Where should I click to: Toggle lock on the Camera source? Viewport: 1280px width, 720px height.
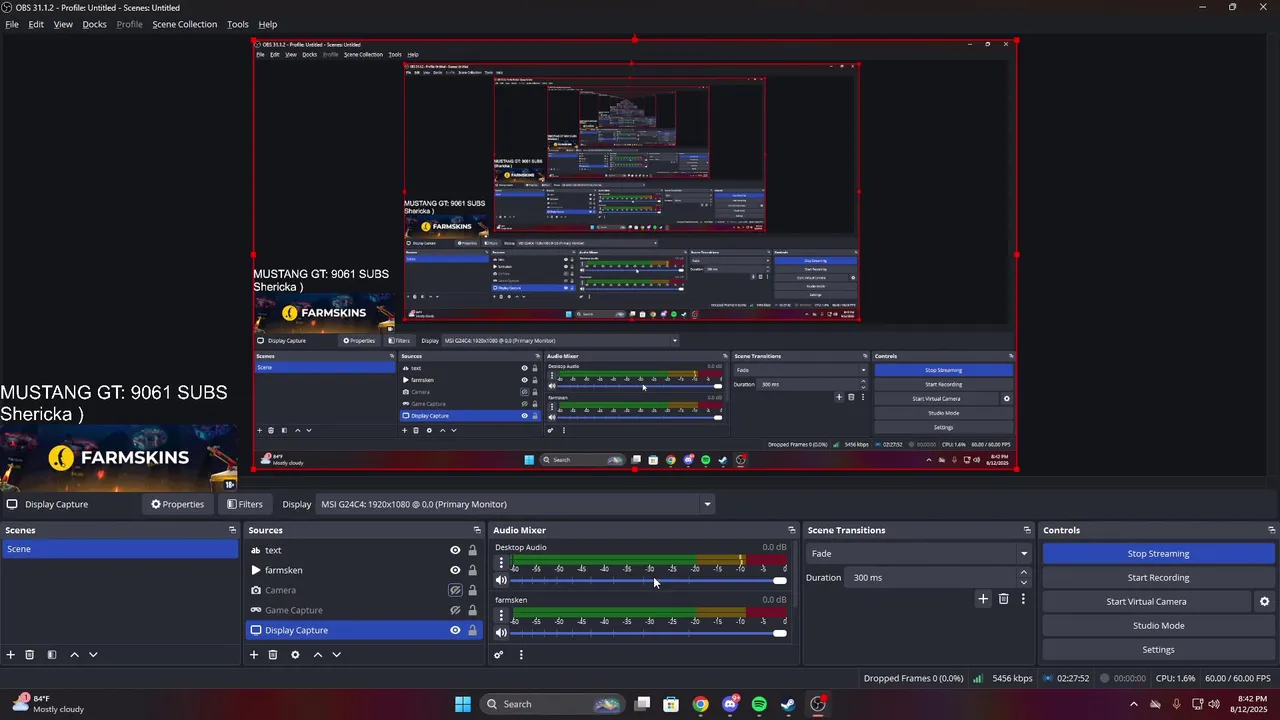[x=472, y=591]
